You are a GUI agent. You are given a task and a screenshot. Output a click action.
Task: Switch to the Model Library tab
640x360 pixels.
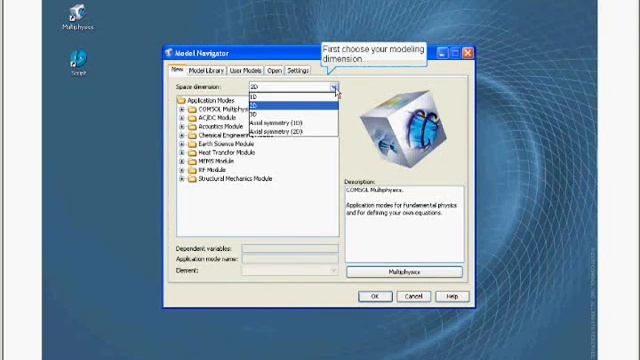pyautogui.click(x=206, y=71)
